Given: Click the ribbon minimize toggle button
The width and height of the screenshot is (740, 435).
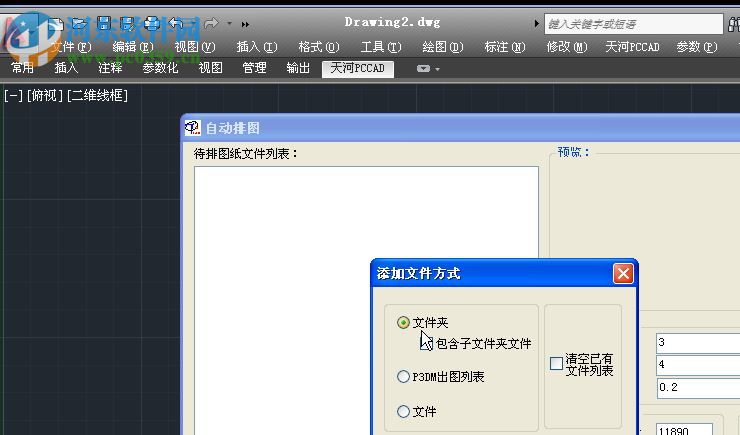Looking at the screenshot, I should (424, 69).
